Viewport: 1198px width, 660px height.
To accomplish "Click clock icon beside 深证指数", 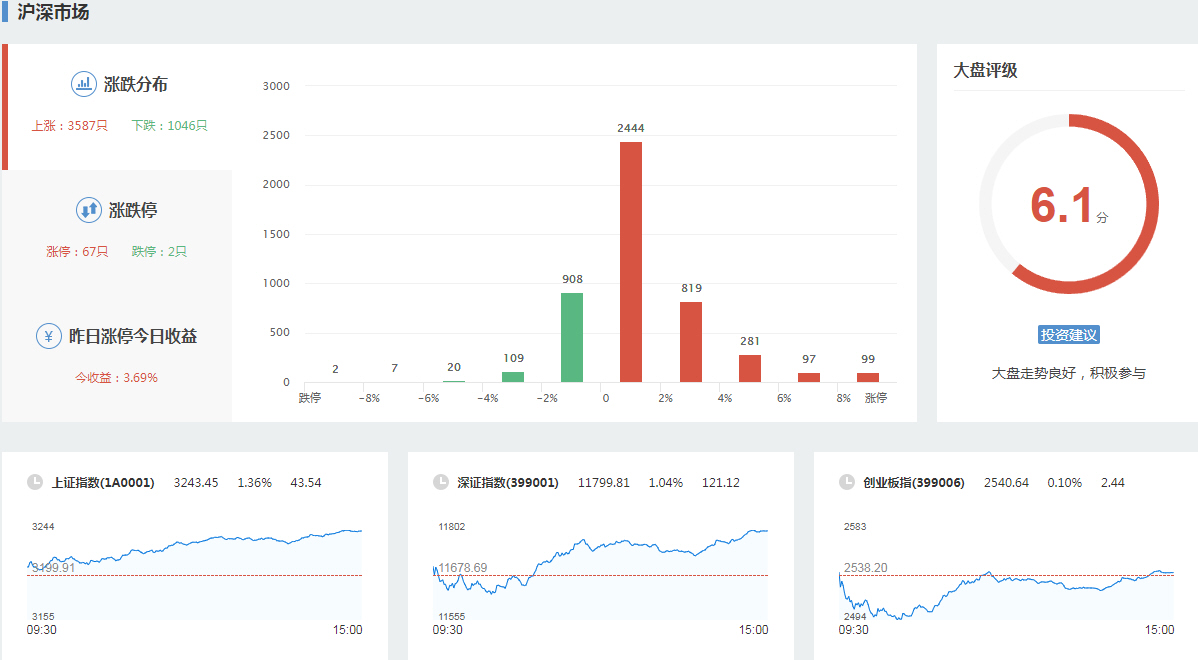I will pos(441,482).
